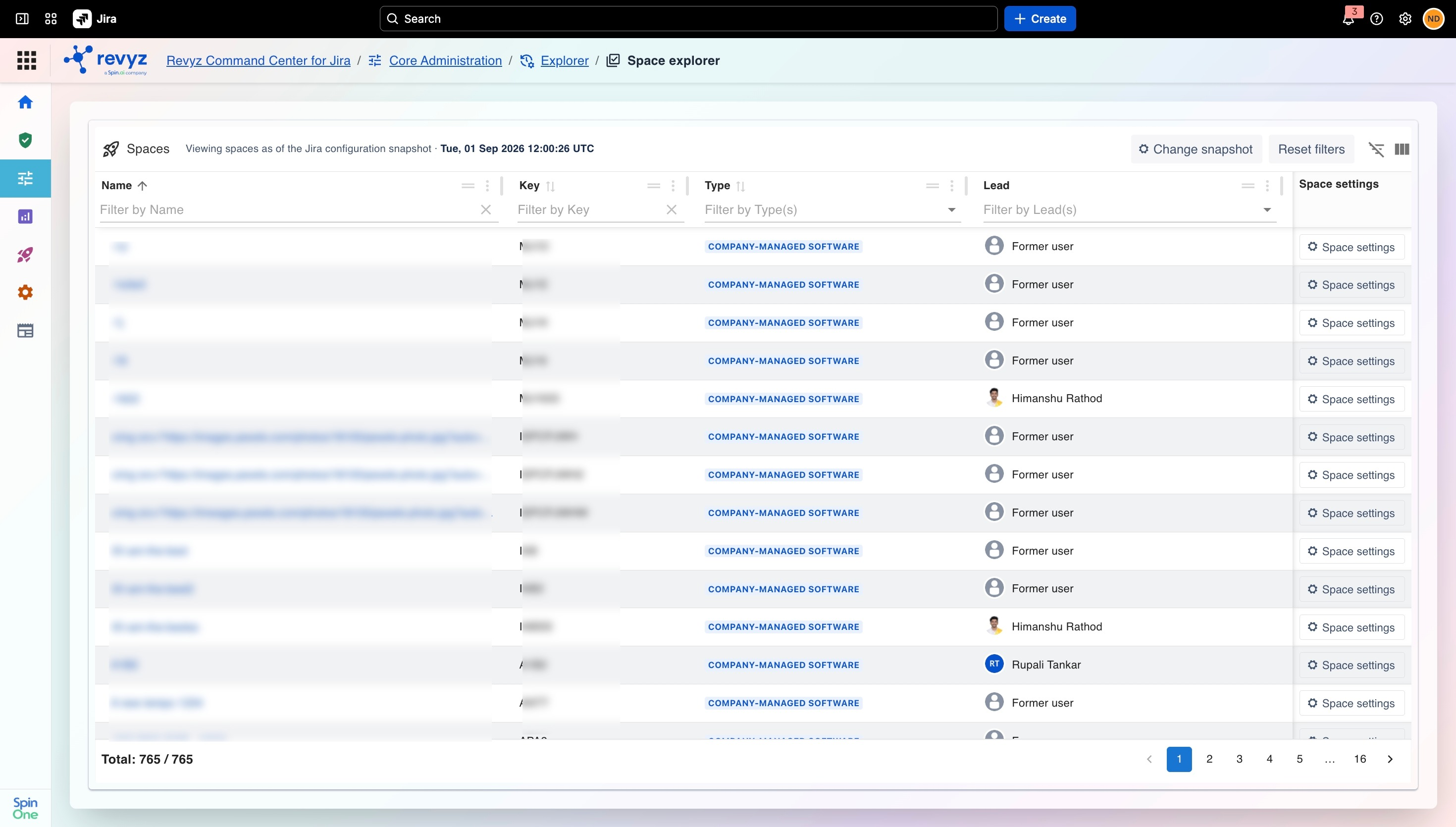Clear the Name filter with the X
This screenshot has width=1456, height=827.
click(x=485, y=209)
